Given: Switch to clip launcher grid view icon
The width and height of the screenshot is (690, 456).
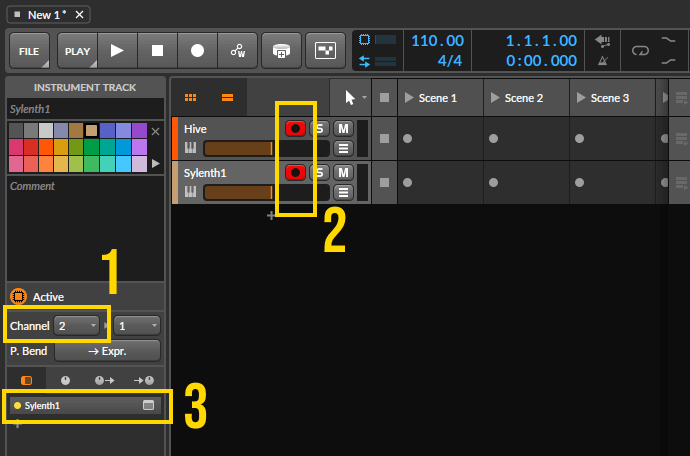Looking at the screenshot, I should [x=191, y=98].
